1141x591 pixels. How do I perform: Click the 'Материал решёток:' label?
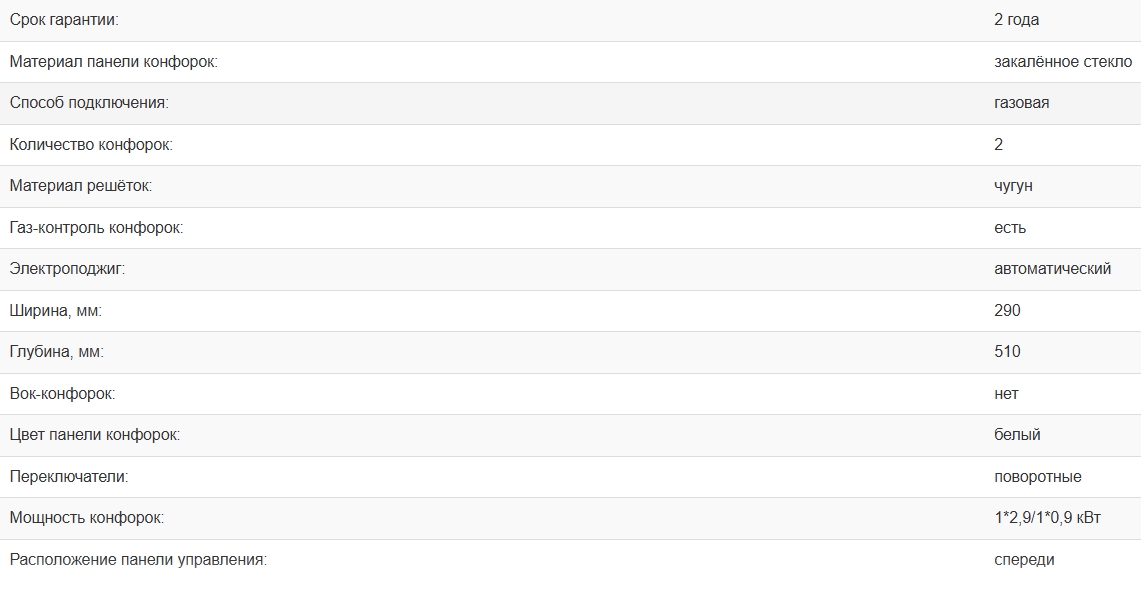[x=81, y=186]
